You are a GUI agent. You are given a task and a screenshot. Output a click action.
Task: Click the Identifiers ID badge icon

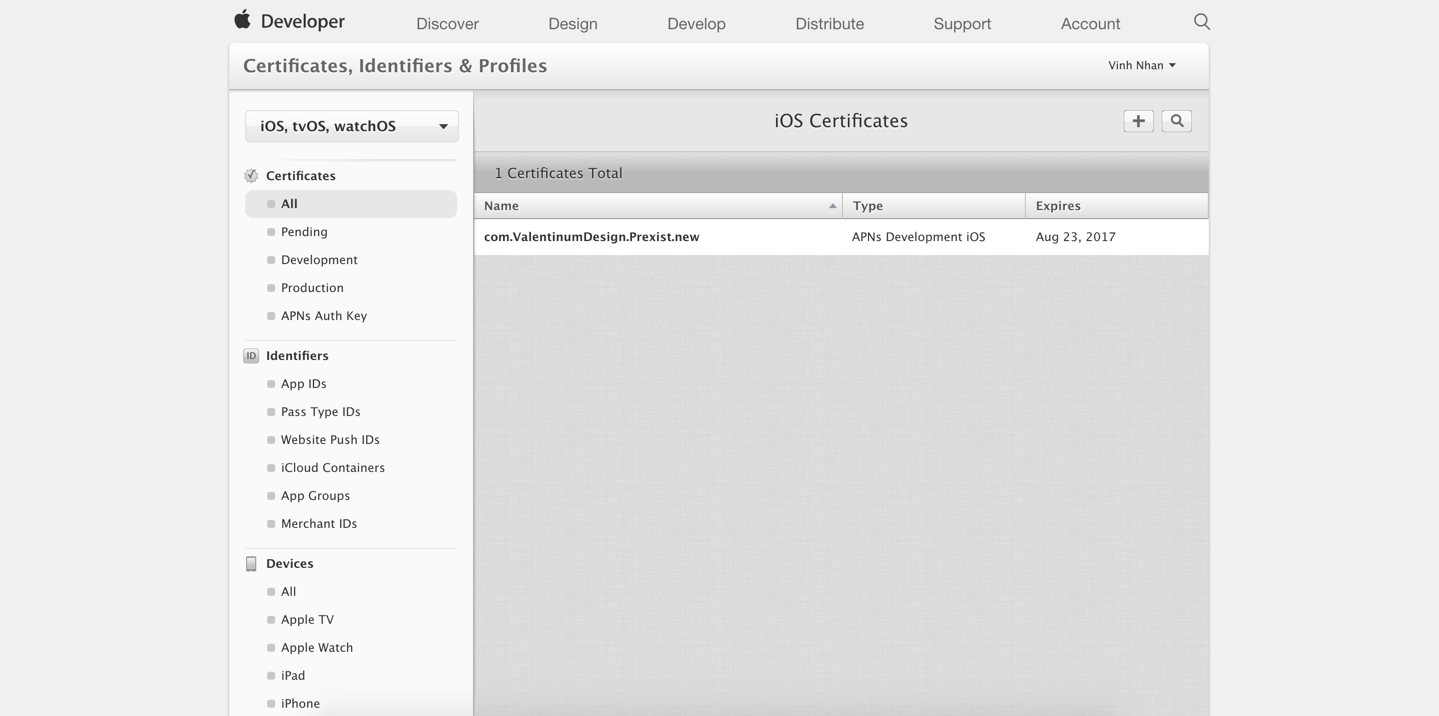251,356
